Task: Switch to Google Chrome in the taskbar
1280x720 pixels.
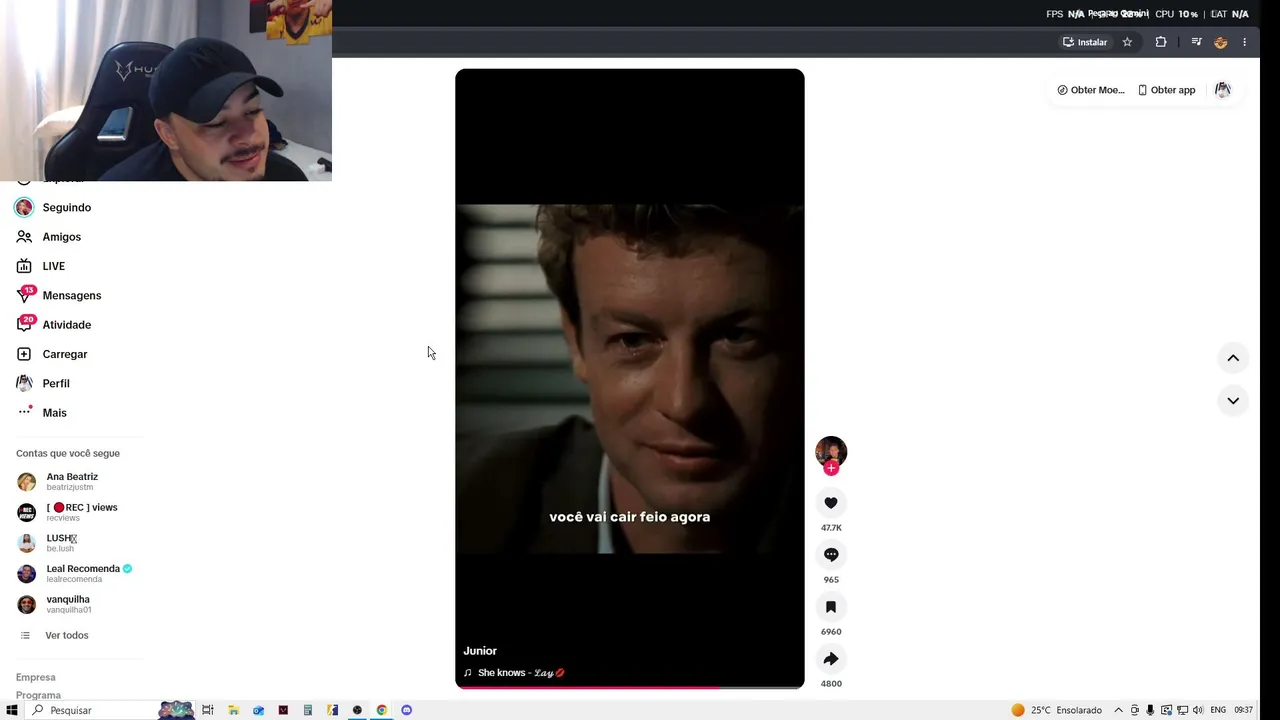Action: [x=382, y=710]
